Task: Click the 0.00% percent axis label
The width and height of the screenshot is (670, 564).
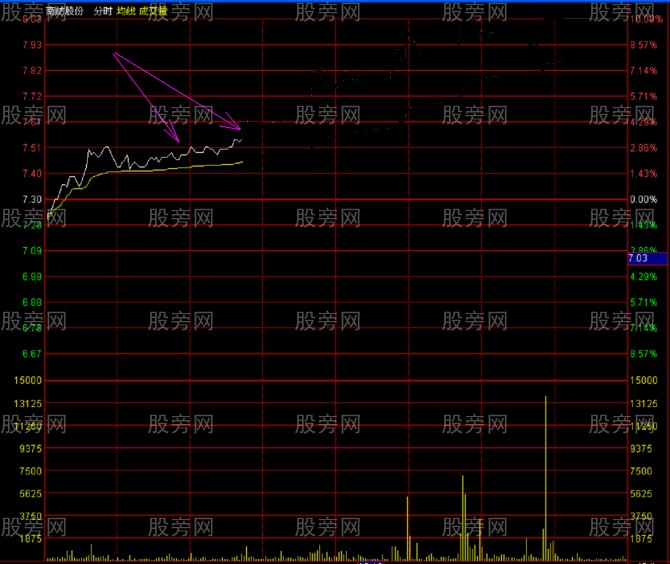Action: [x=644, y=200]
